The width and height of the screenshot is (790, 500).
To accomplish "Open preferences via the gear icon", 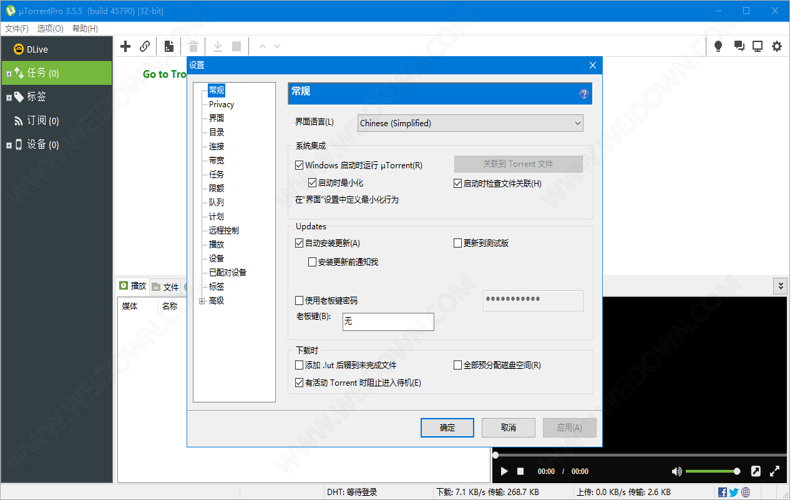I will (777, 46).
